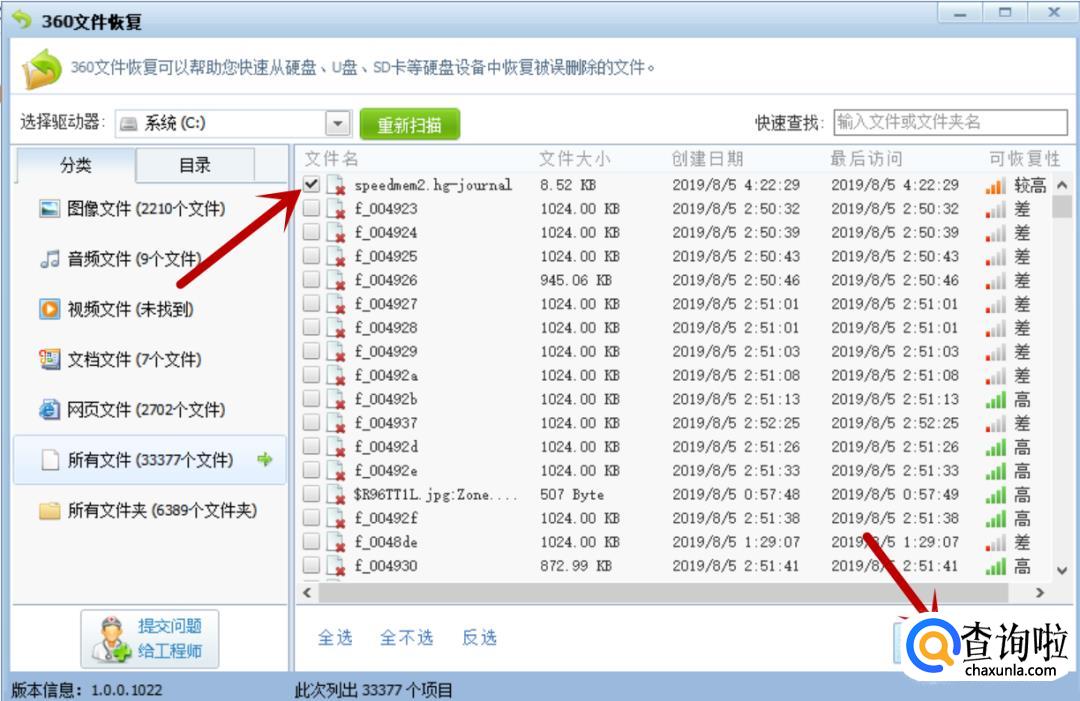
Task: Click the 945.06 KB size cell
Action: point(576,280)
